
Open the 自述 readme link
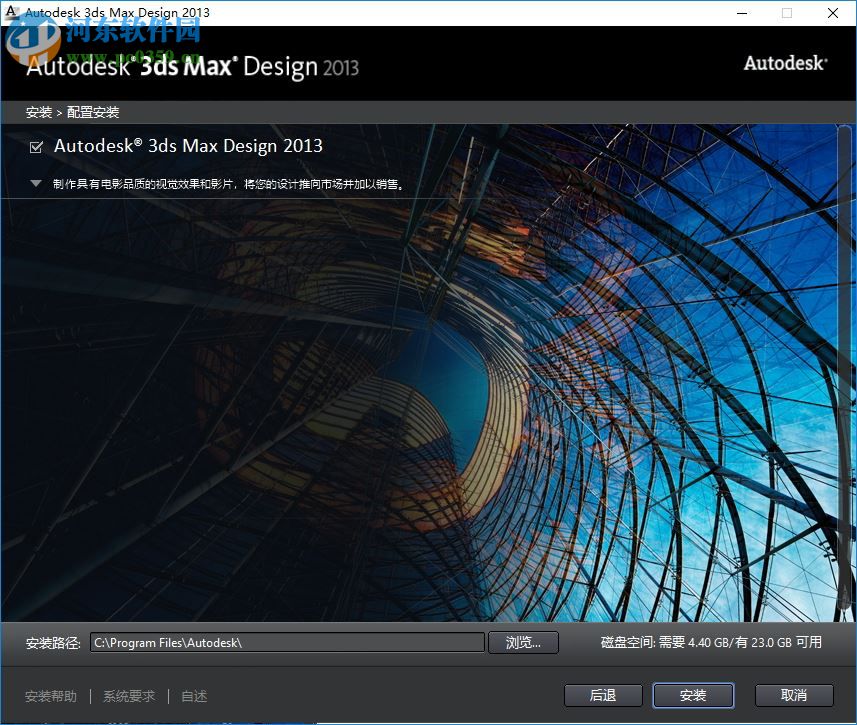pyautogui.click(x=193, y=696)
